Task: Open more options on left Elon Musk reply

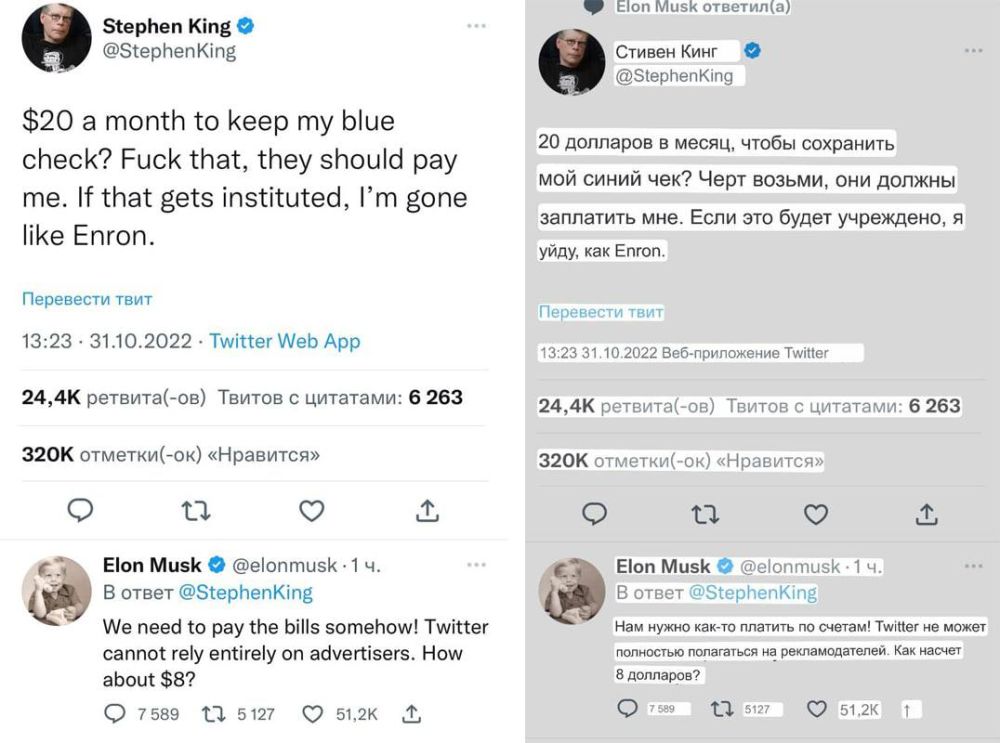Action: (x=476, y=565)
